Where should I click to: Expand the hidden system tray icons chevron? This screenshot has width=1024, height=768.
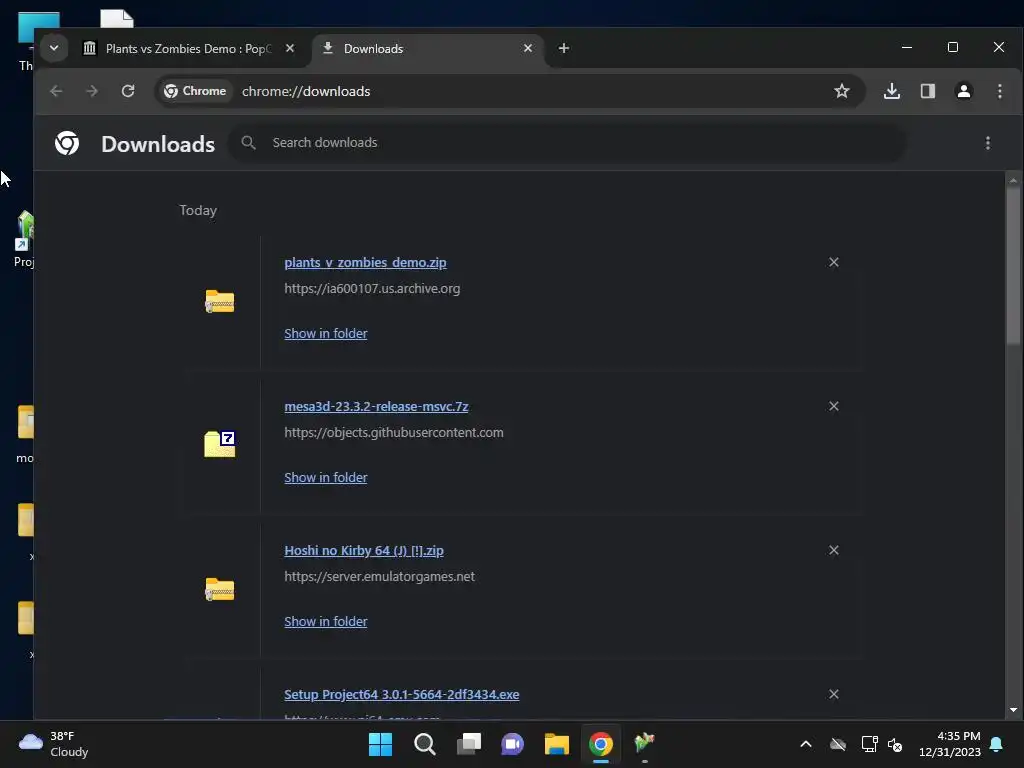tap(806, 744)
